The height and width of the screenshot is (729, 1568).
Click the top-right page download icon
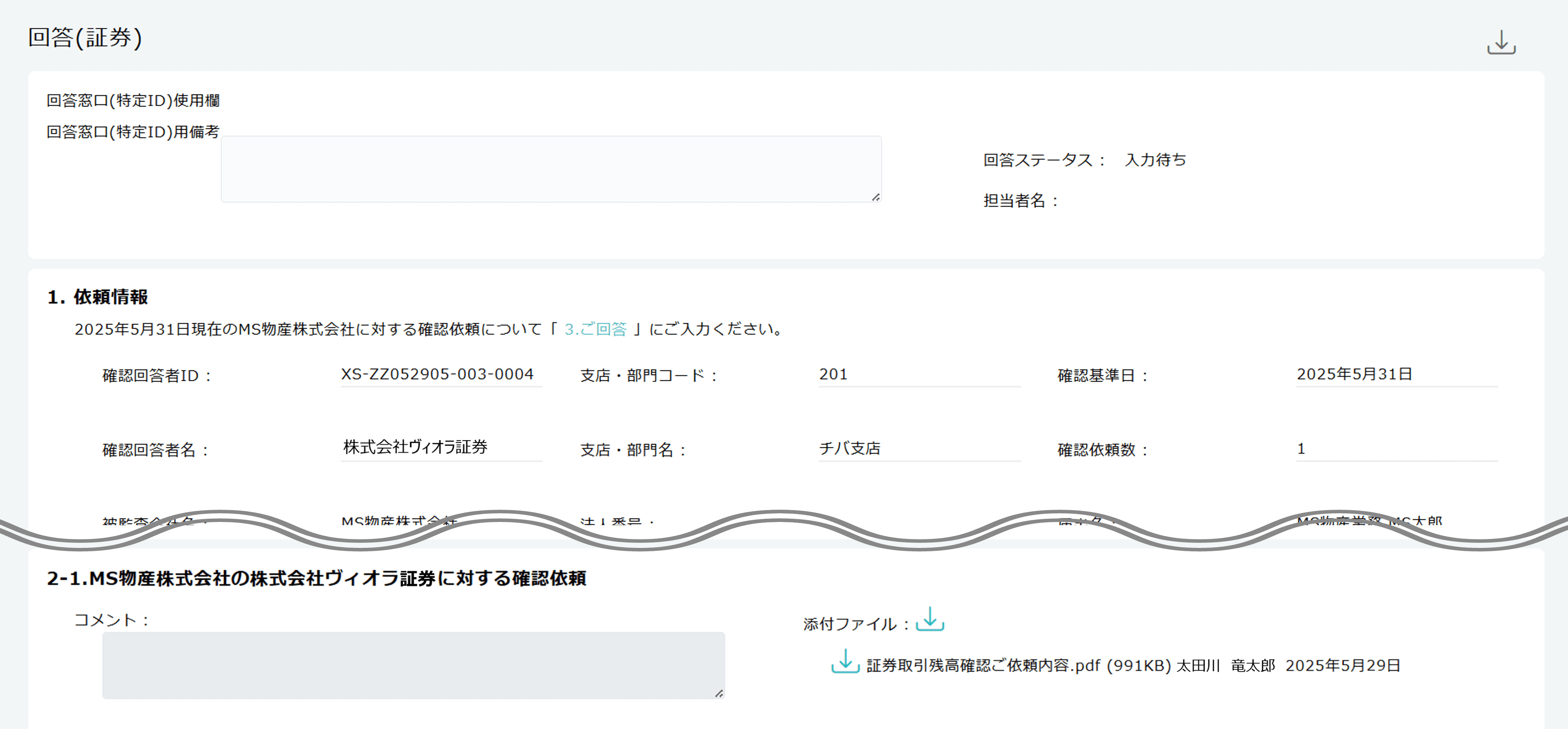pos(1501,42)
